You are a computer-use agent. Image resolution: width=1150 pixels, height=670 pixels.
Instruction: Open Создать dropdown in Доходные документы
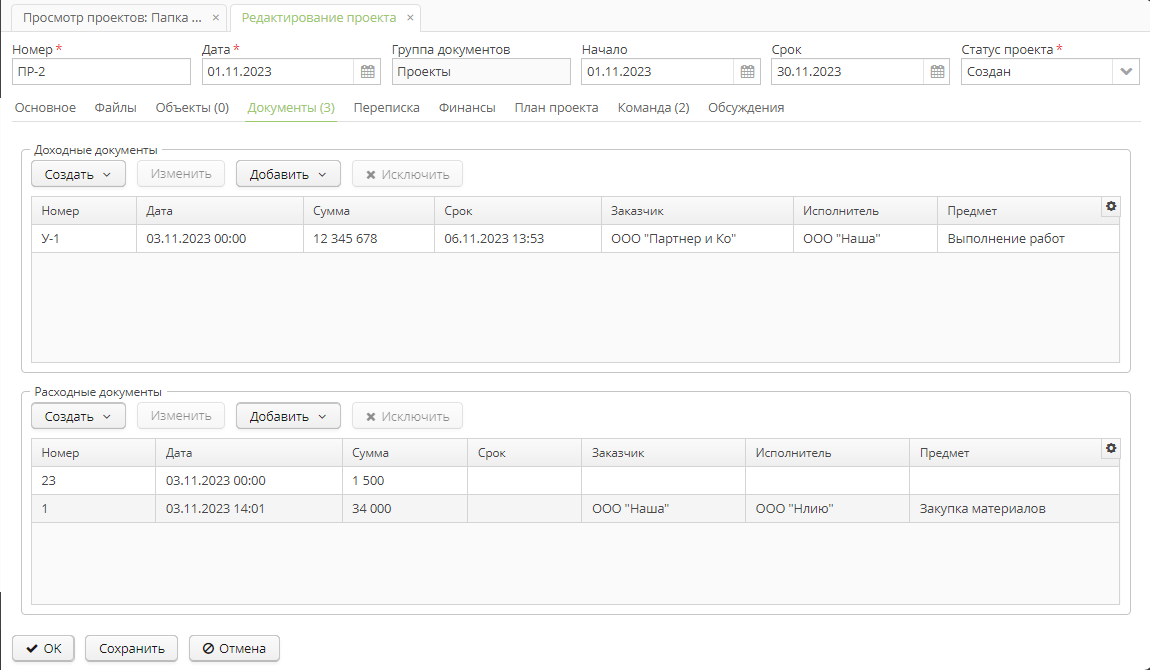click(78, 174)
